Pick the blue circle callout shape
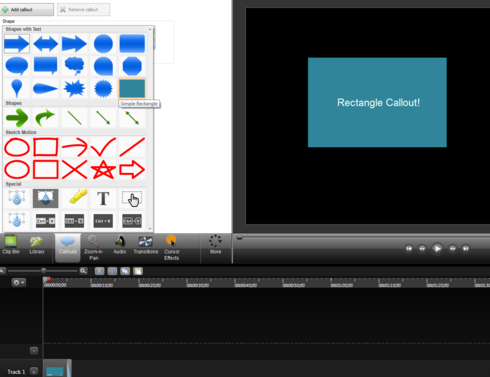 pos(103,44)
